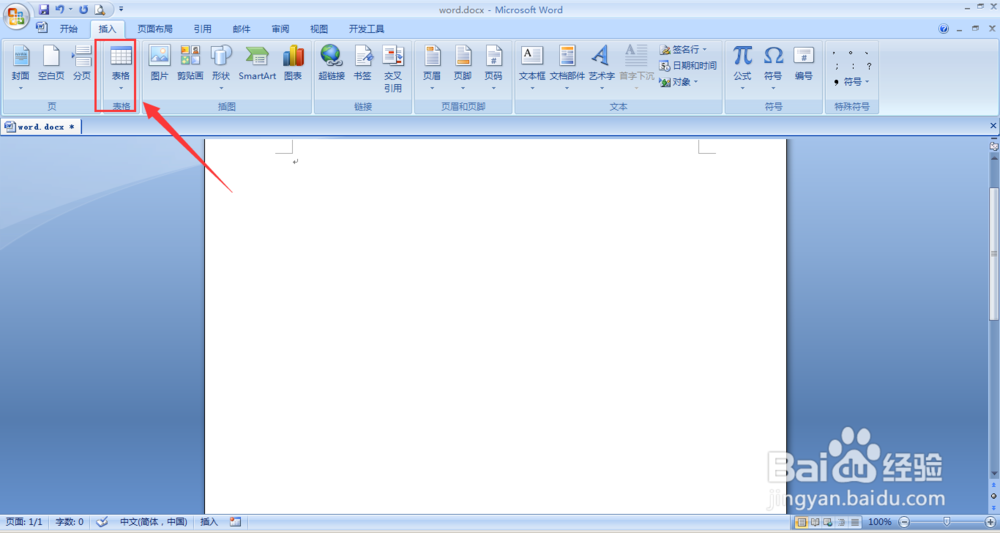This screenshot has width=1000, height=533.
Task: Insert an equation (公式)
Action: pyautogui.click(x=742, y=68)
